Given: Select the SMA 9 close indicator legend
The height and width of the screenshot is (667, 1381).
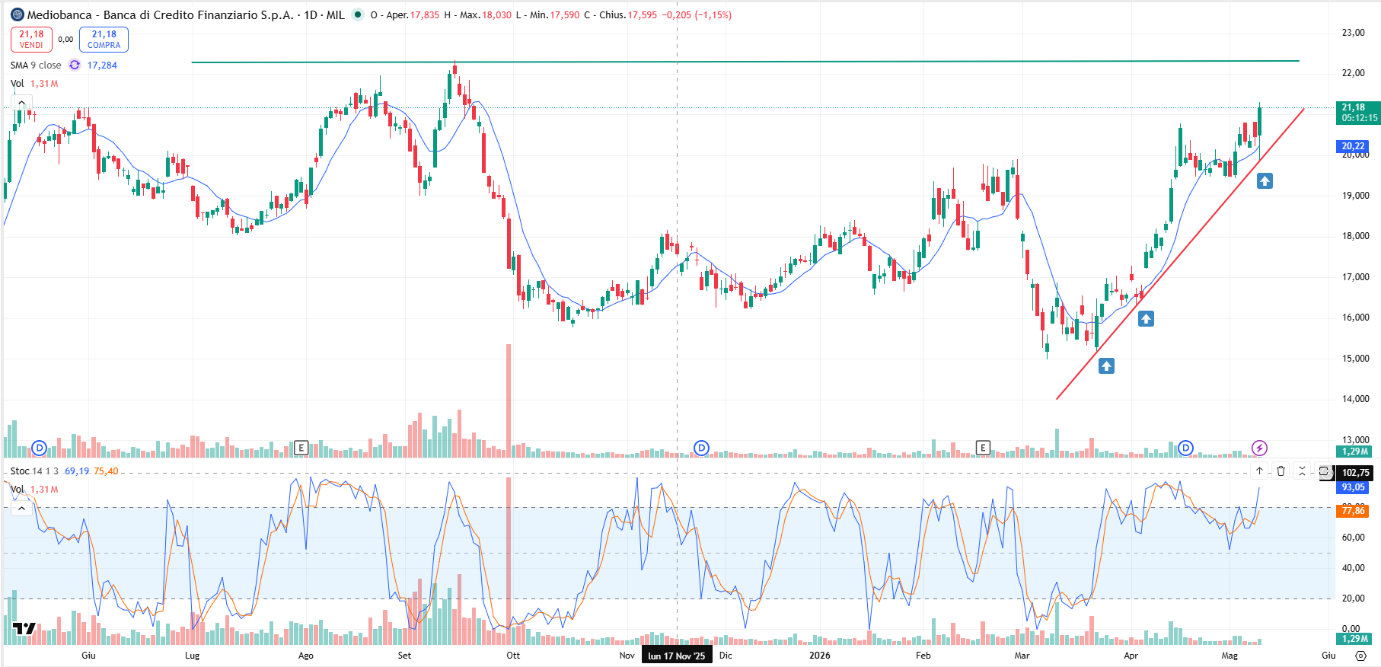Looking at the screenshot, I should [x=36, y=65].
